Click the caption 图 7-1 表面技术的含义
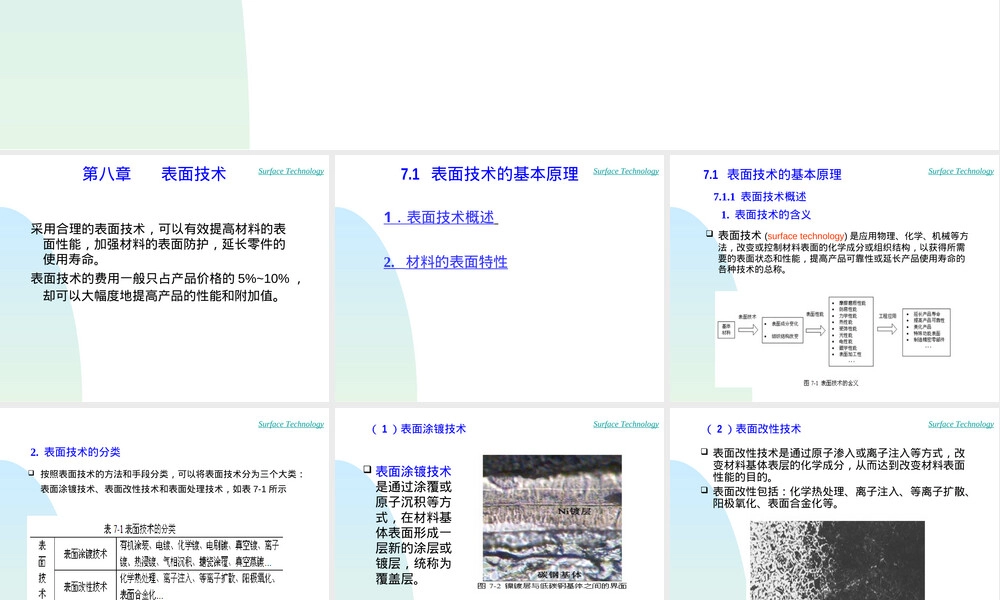The width and height of the screenshot is (1000, 600). [x=830, y=383]
